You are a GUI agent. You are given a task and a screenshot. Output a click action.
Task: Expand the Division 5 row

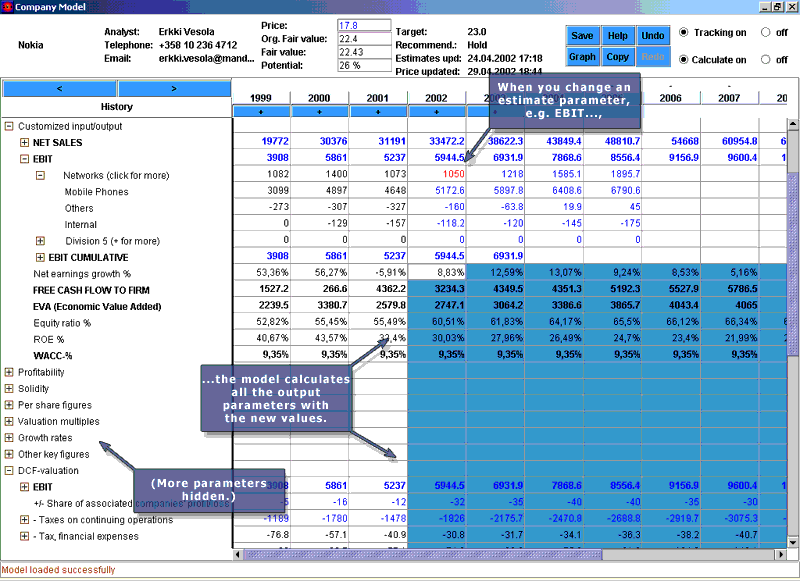click(x=40, y=241)
